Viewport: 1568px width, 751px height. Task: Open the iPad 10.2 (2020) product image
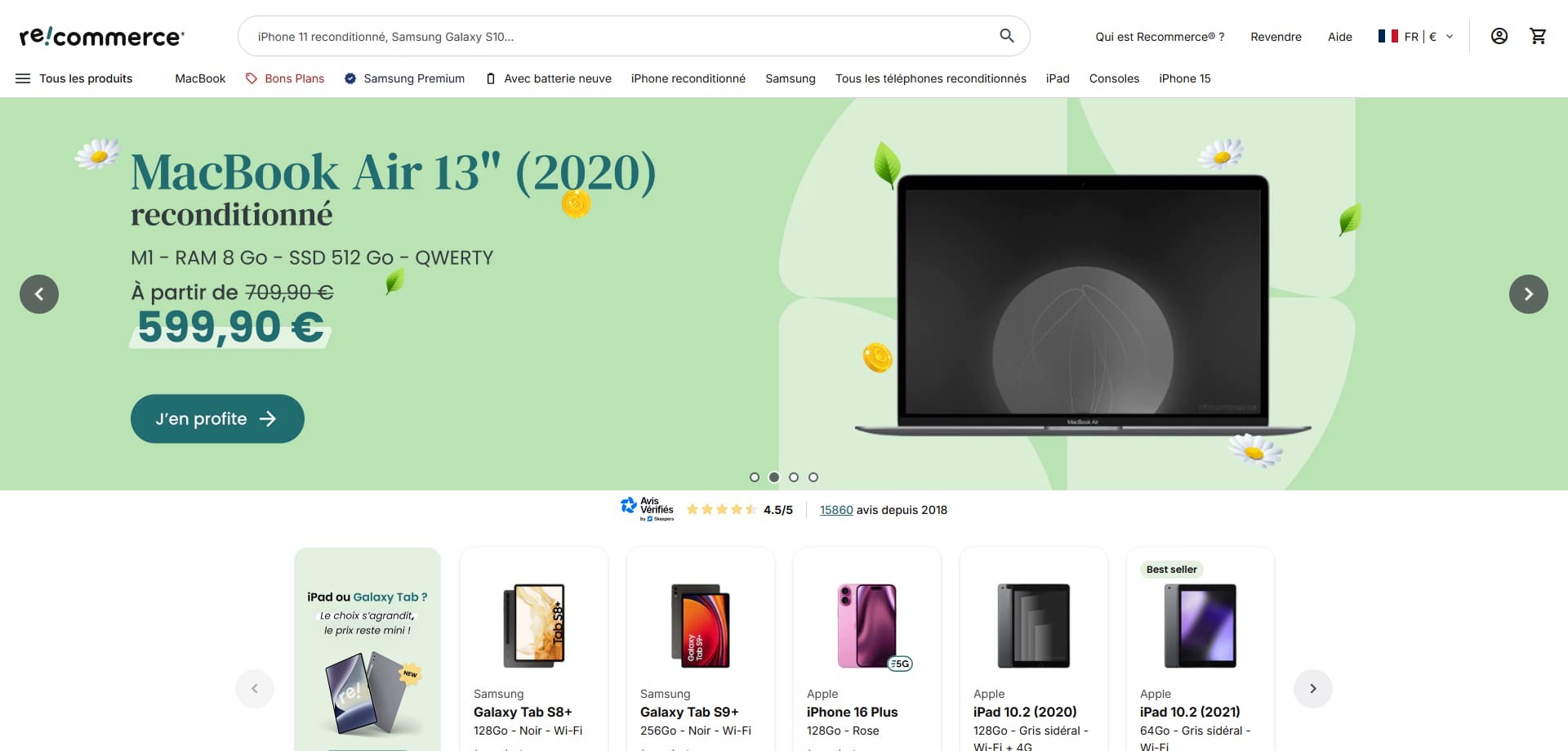click(x=1034, y=625)
